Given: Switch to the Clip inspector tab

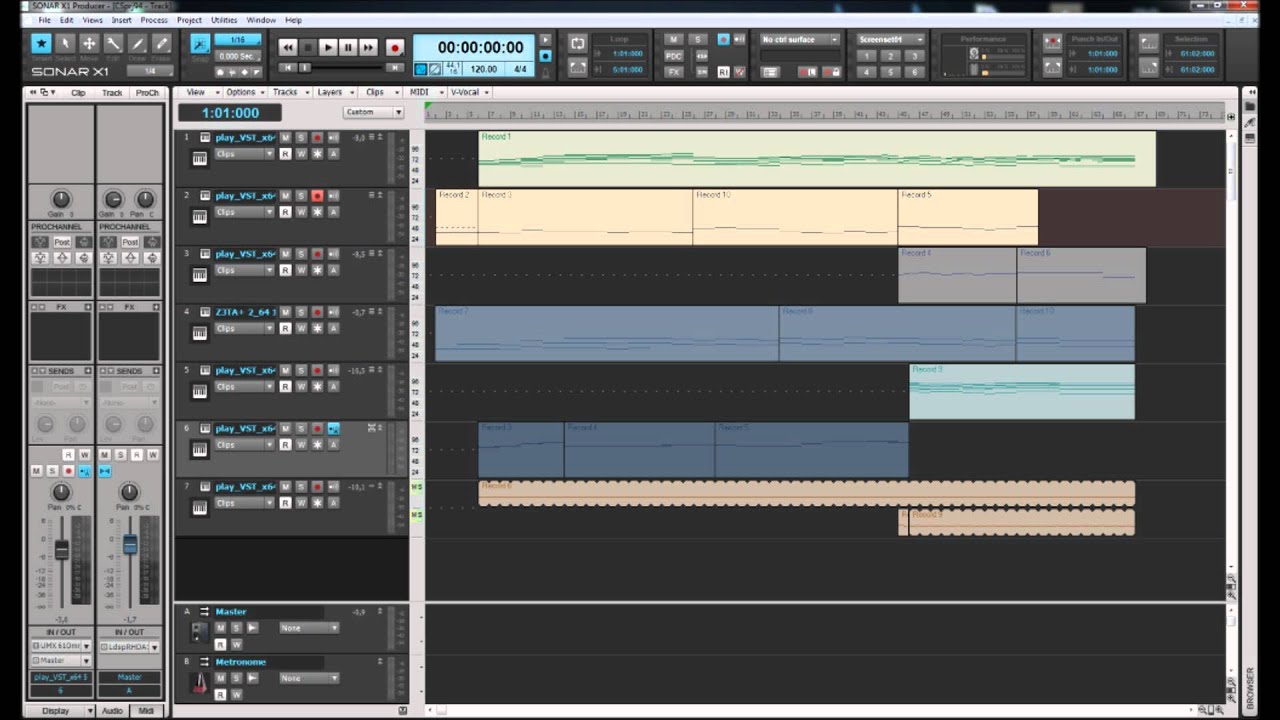Looking at the screenshot, I should click(78, 93).
